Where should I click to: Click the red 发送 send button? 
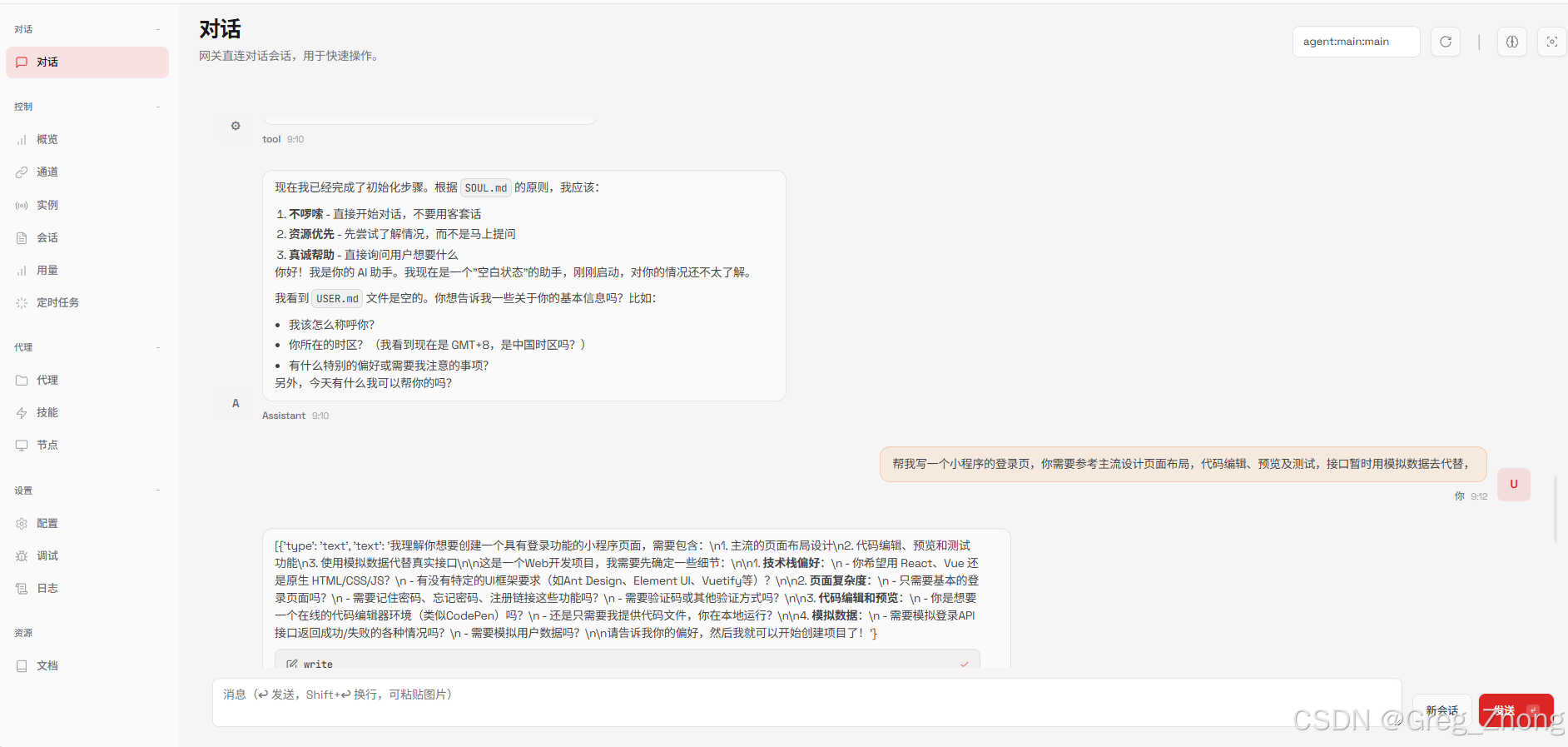[x=1516, y=710]
